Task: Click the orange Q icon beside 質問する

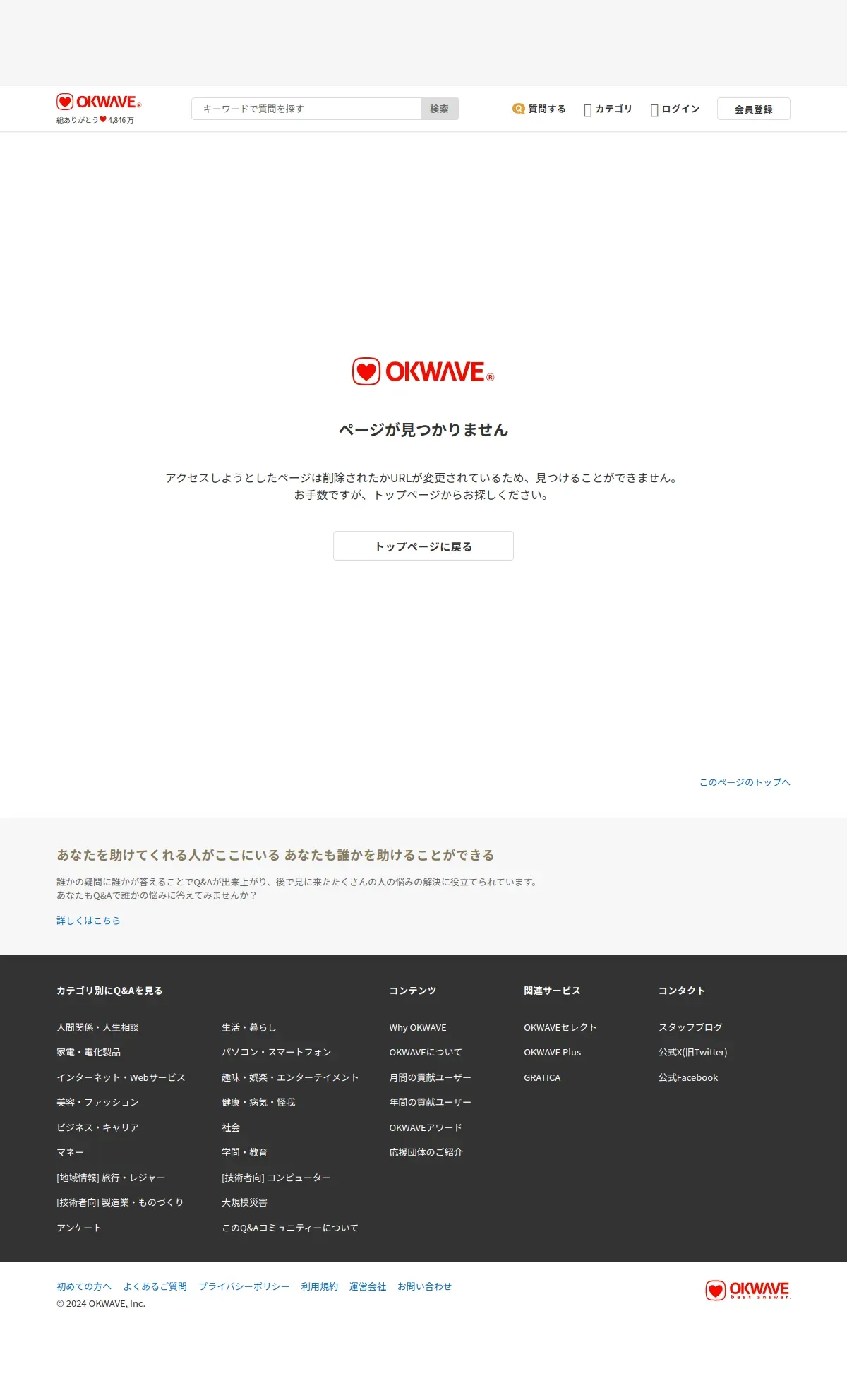Action: coord(519,109)
